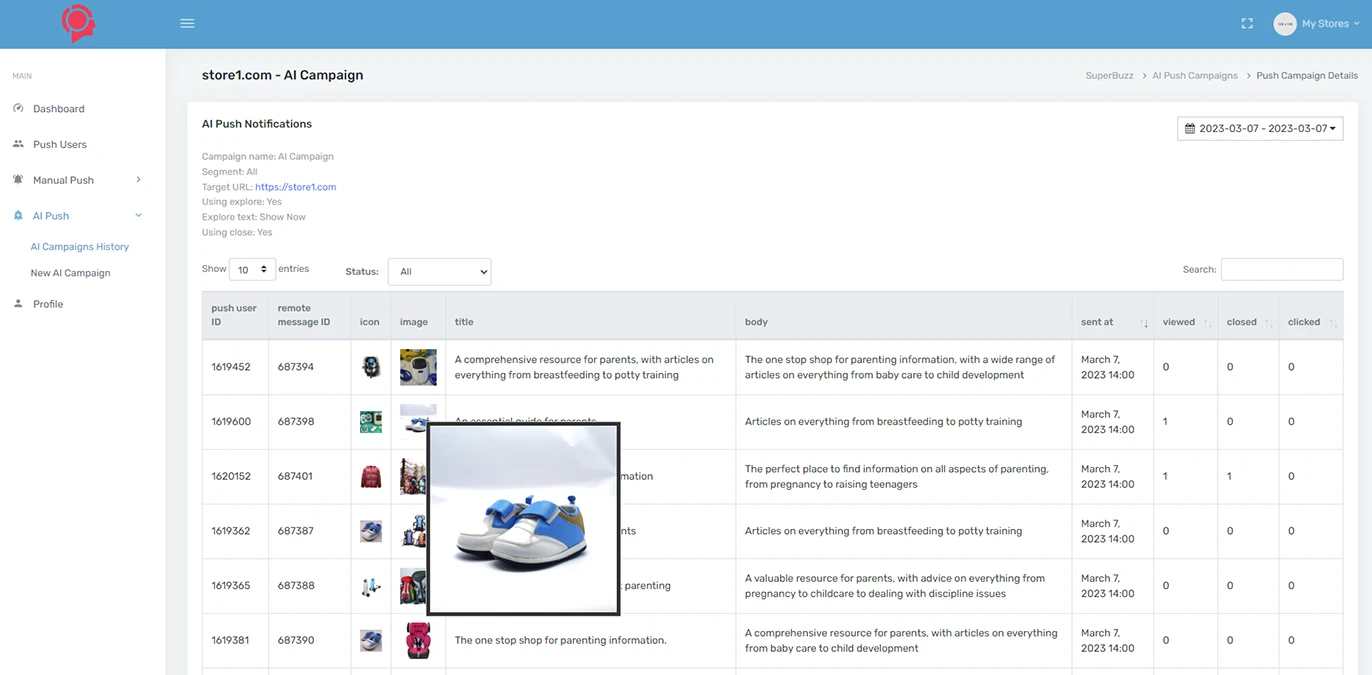
Task: Click the Manual Push bell icon
Action: coord(18,180)
